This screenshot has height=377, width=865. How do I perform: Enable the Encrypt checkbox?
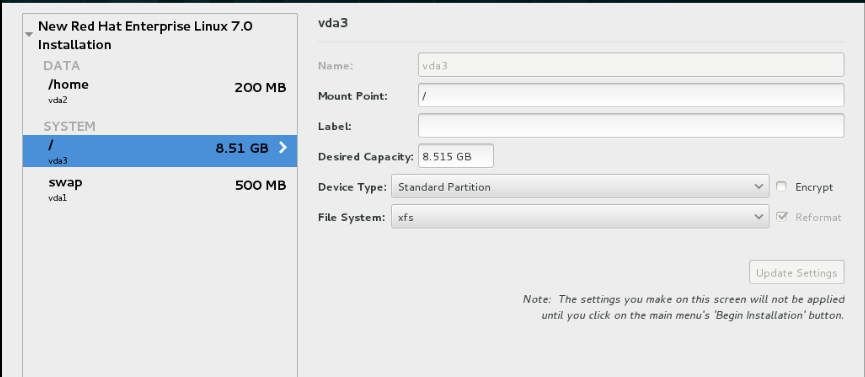click(x=781, y=187)
